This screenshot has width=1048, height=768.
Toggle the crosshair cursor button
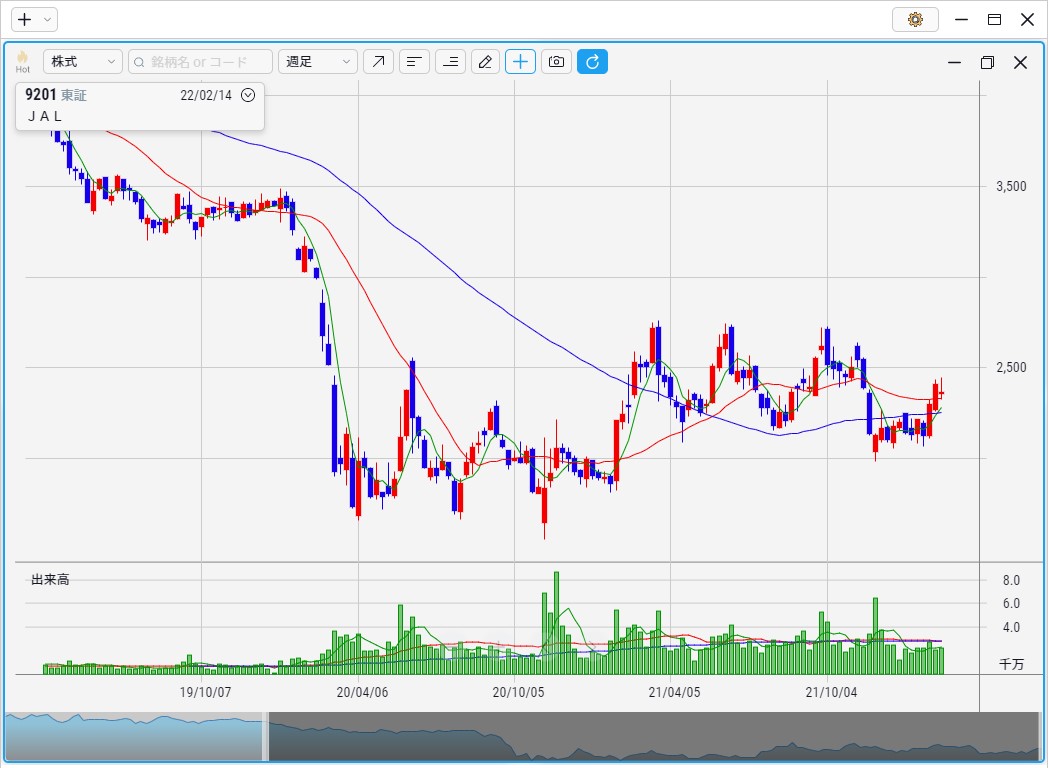click(521, 62)
